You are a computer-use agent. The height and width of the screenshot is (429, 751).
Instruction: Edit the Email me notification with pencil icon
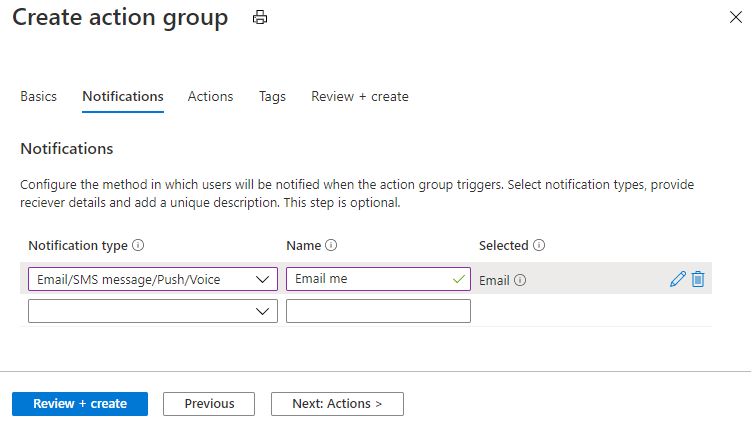pyautogui.click(x=678, y=279)
